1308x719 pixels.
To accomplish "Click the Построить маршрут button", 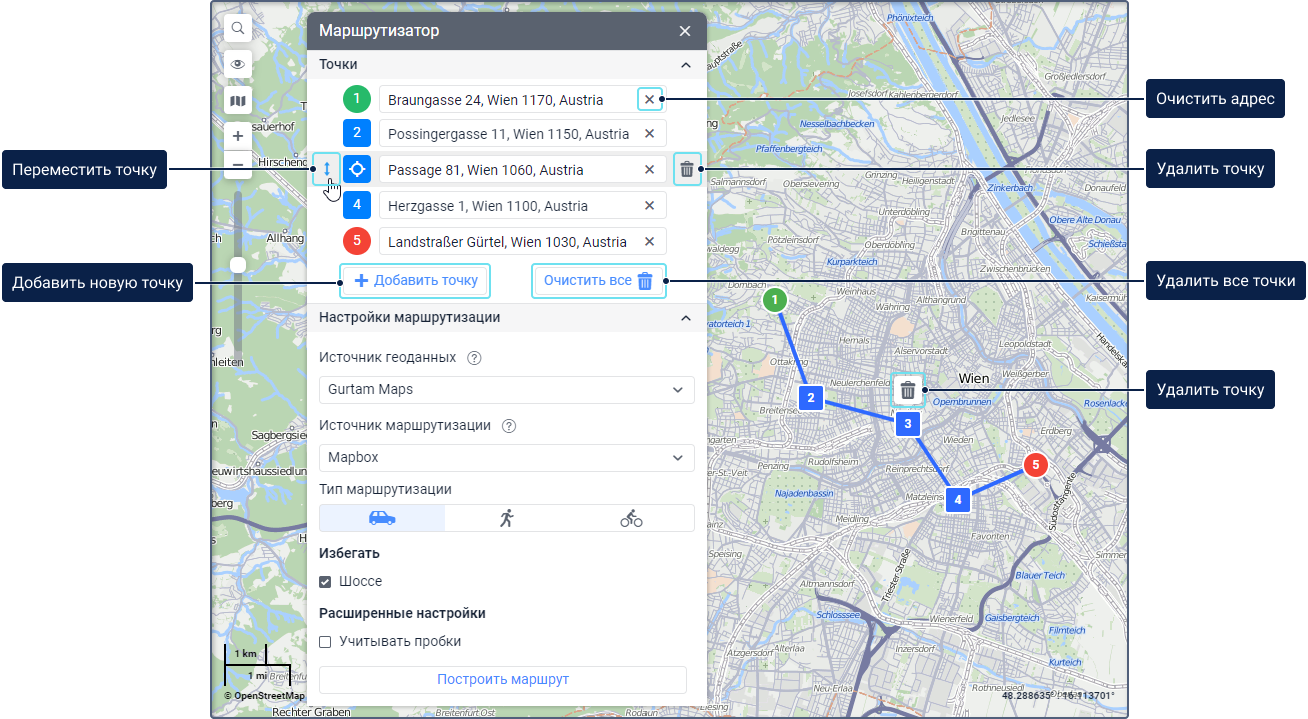I will point(502,680).
